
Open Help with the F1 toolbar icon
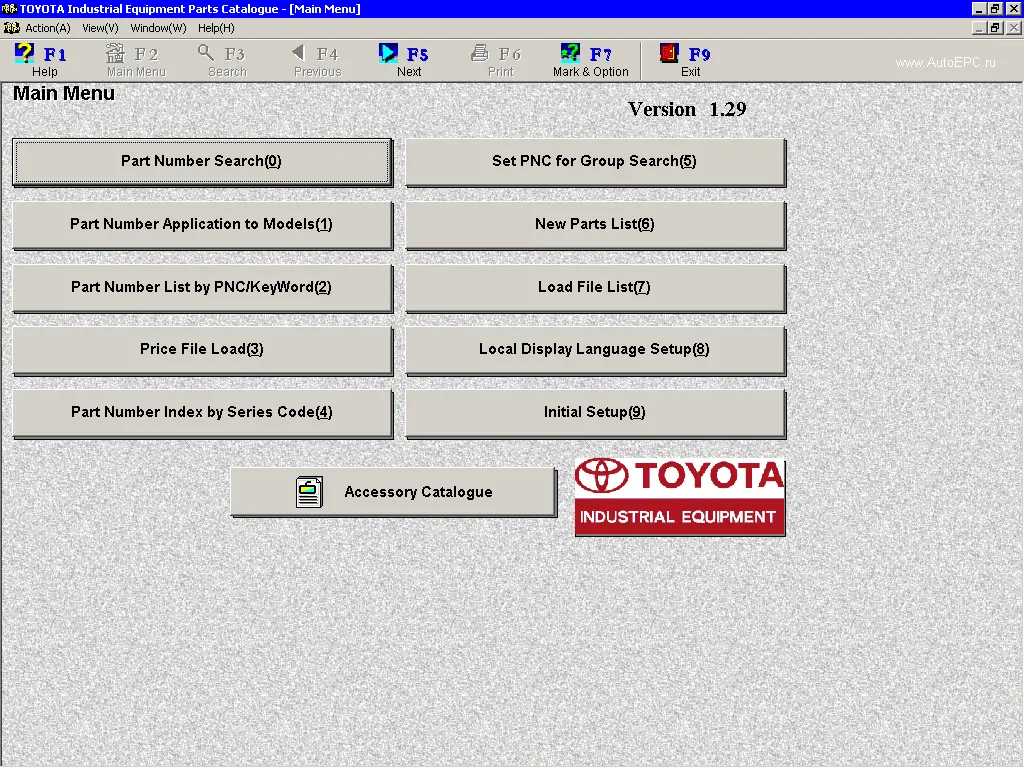pyautogui.click(x=24, y=54)
